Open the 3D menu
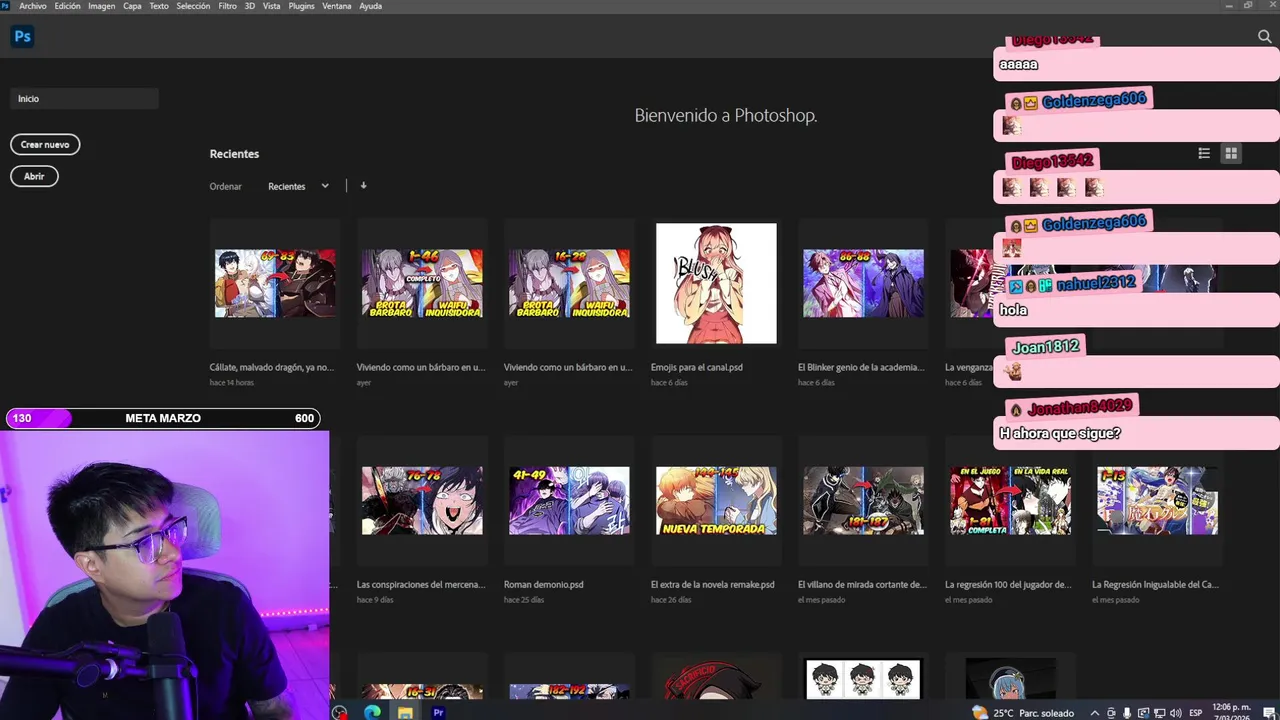1280x720 pixels. point(250,6)
